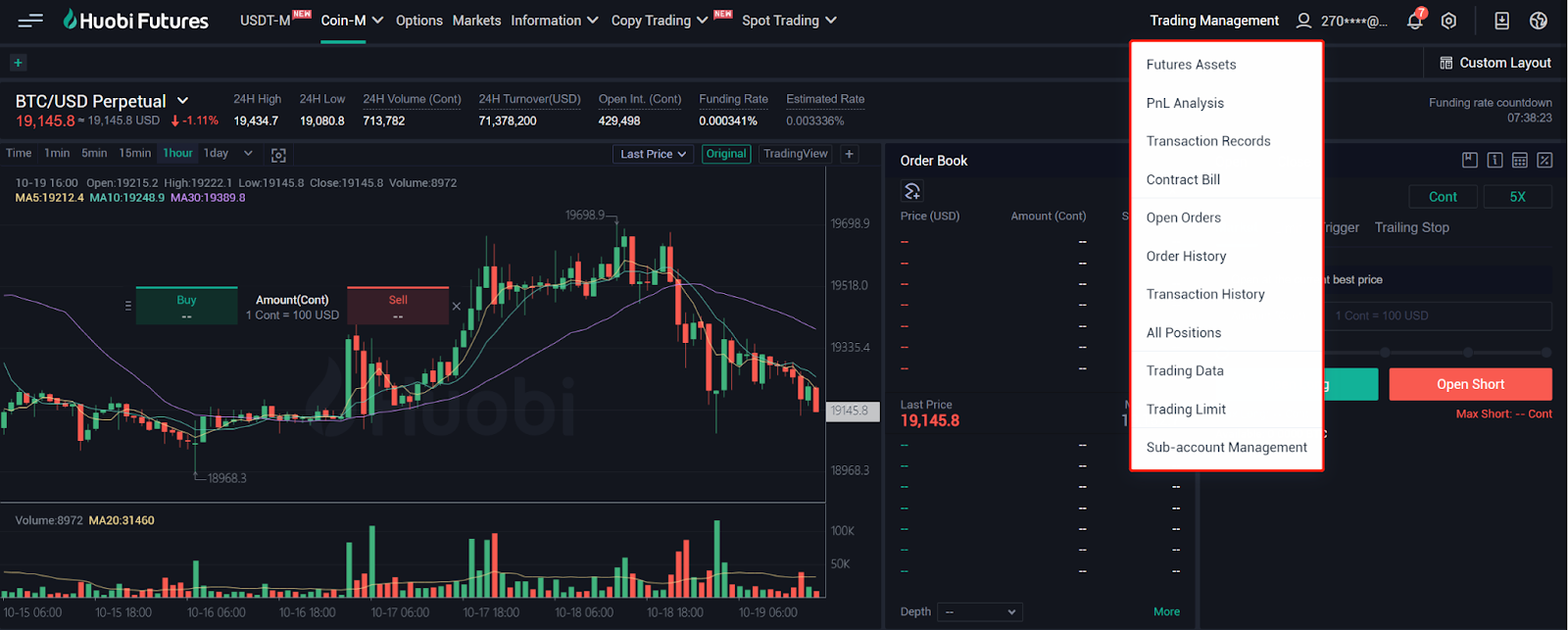
Task: Open the calculator icon in the order panel
Action: [1520, 160]
